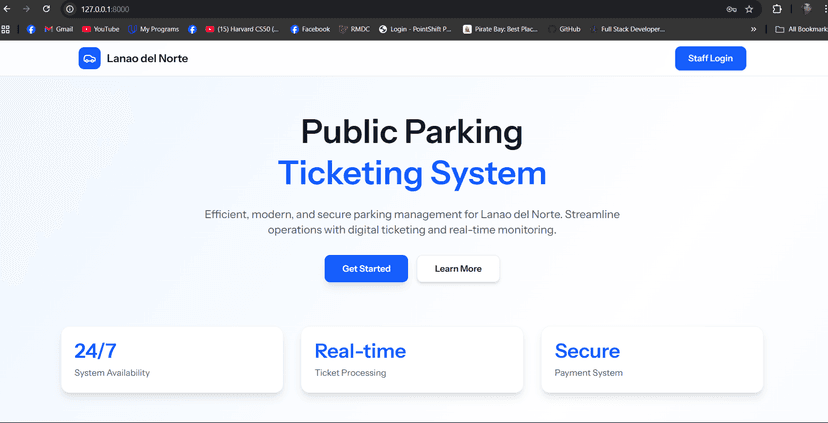Click the Real-time stat text

click(360, 351)
